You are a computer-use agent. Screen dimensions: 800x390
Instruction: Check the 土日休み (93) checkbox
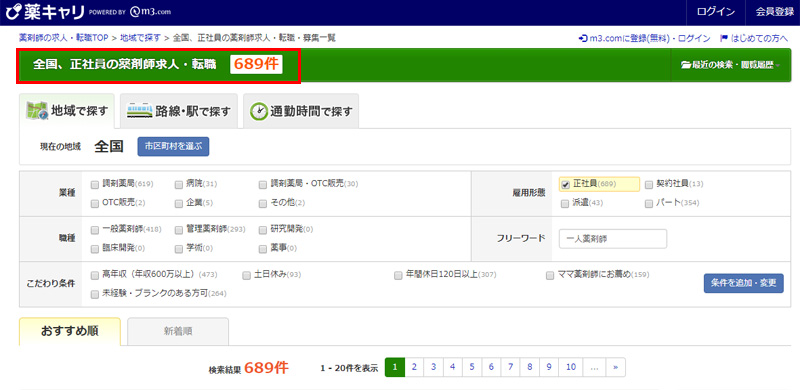(246, 275)
